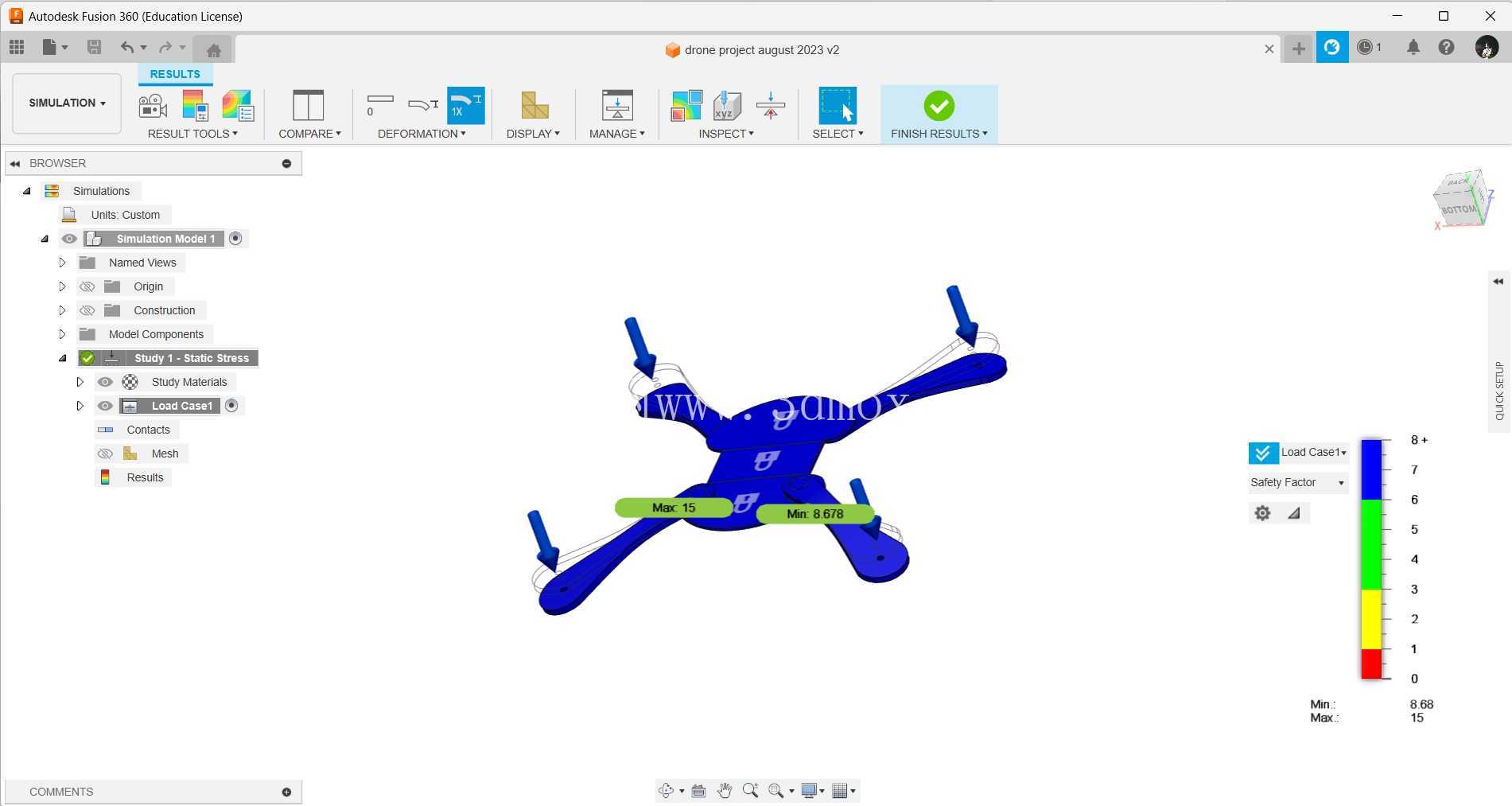Click the Save disk icon
The image size is (1512, 806).
(94, 48)
